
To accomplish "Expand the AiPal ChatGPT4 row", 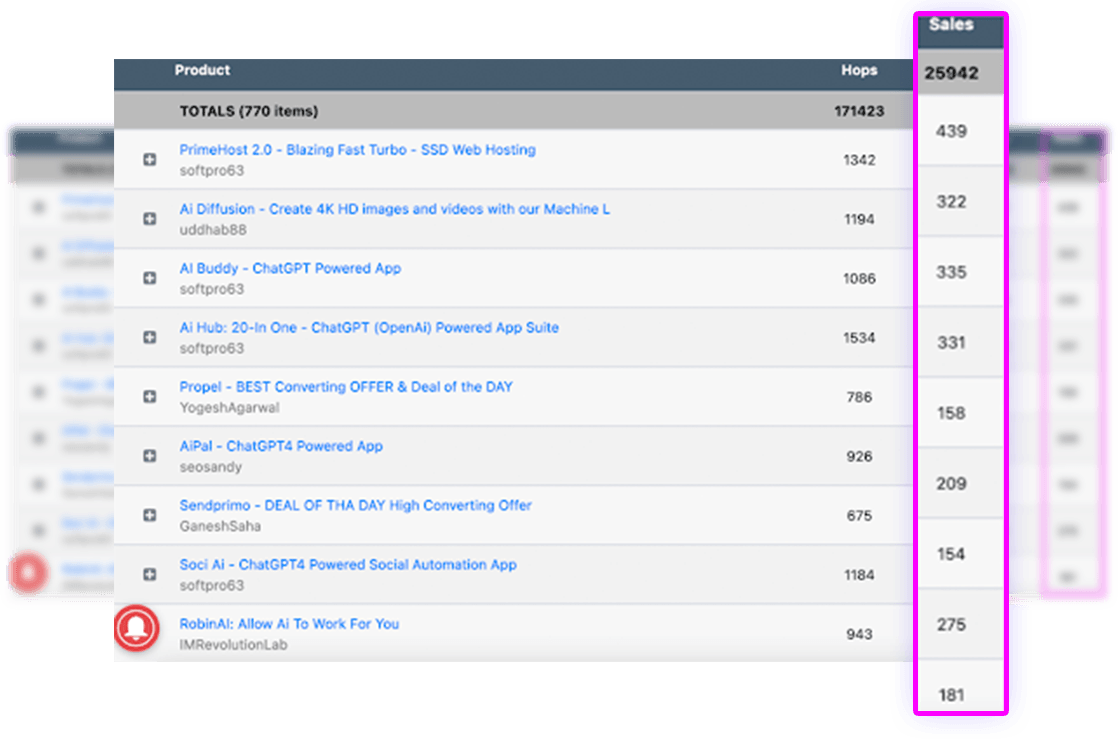I will pyautogui.click(x=150, y=456).
